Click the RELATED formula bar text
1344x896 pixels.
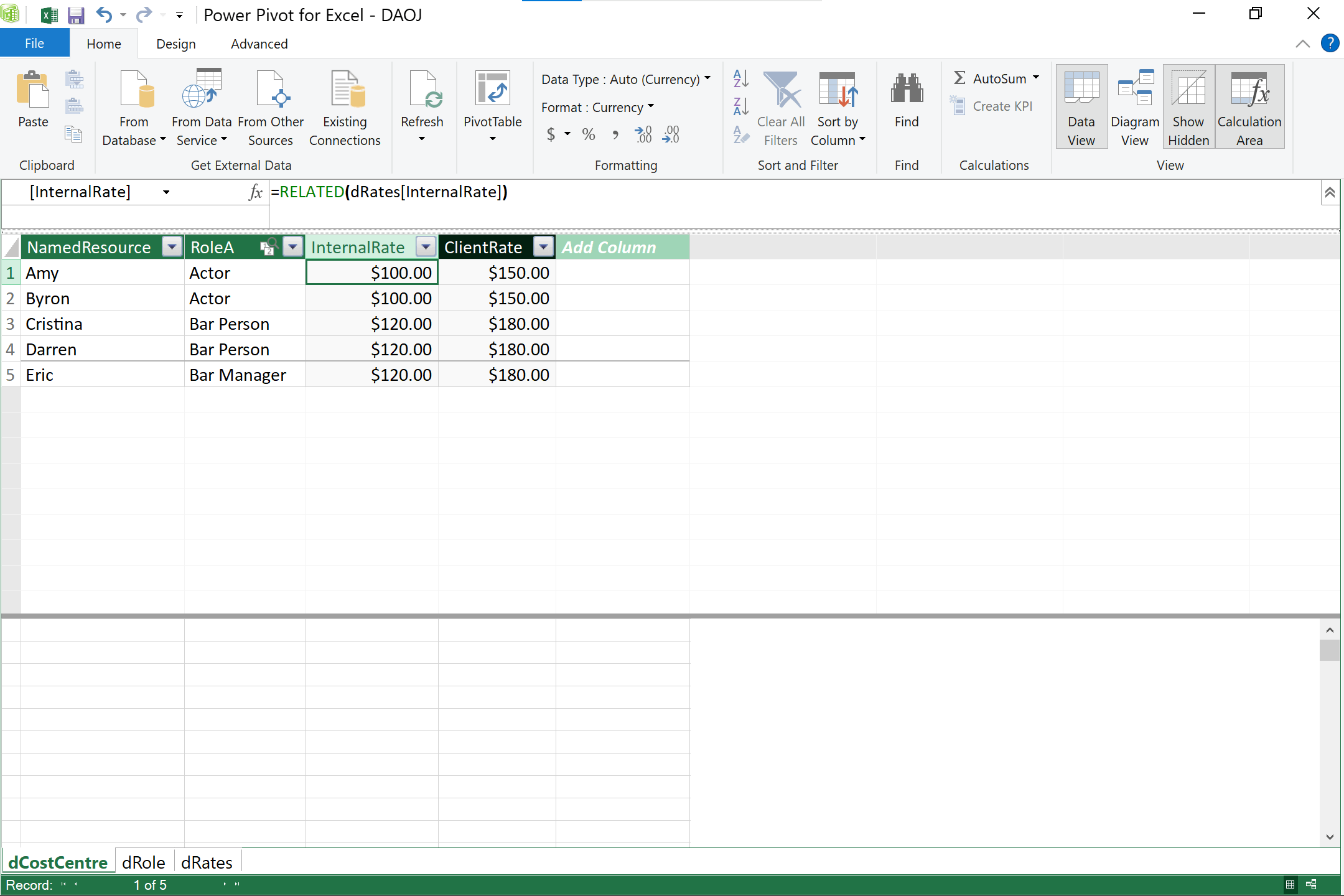point(390,192)
